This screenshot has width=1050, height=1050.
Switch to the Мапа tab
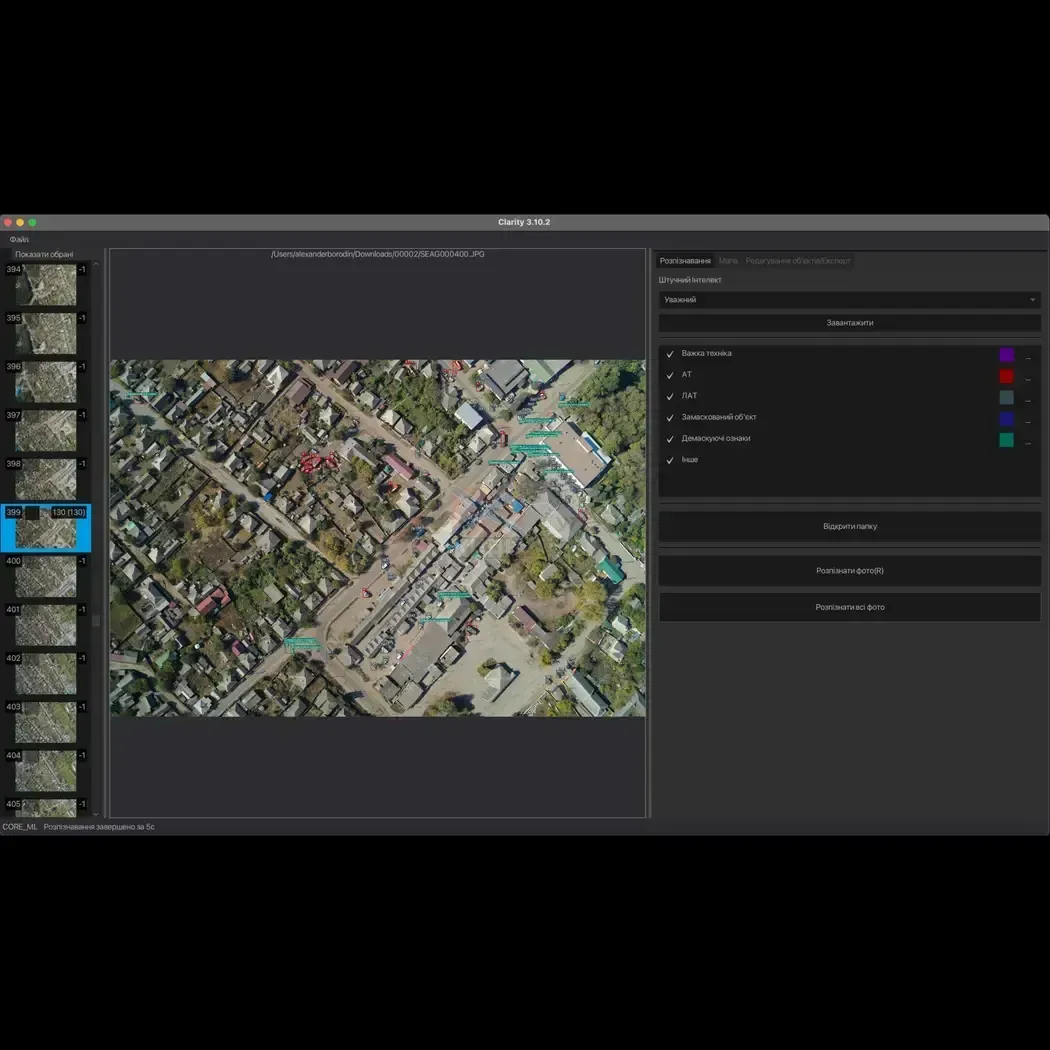tap(728, 260)
